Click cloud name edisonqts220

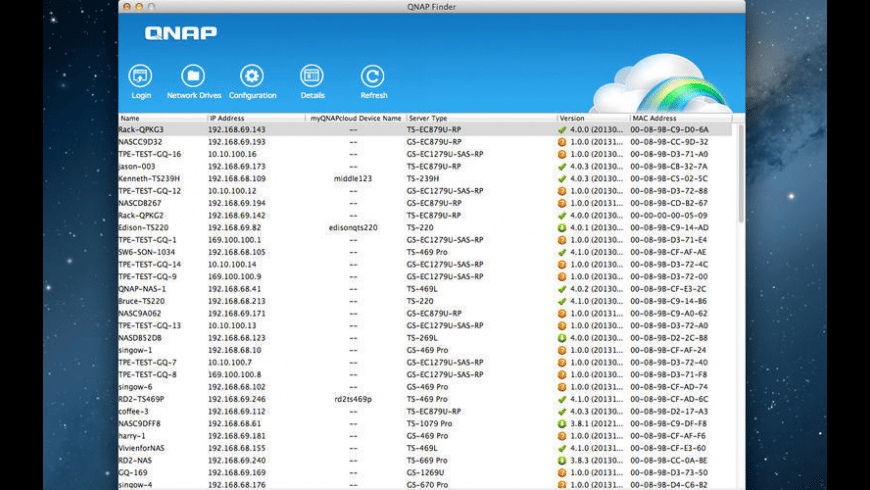(x=353, y=228)
